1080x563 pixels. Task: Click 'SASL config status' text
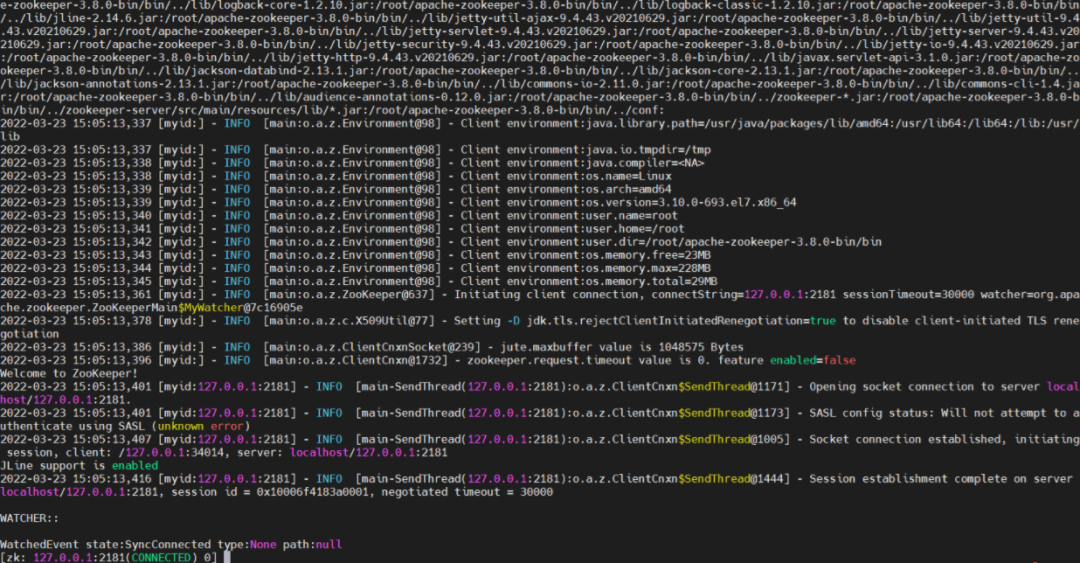[869, 413]
